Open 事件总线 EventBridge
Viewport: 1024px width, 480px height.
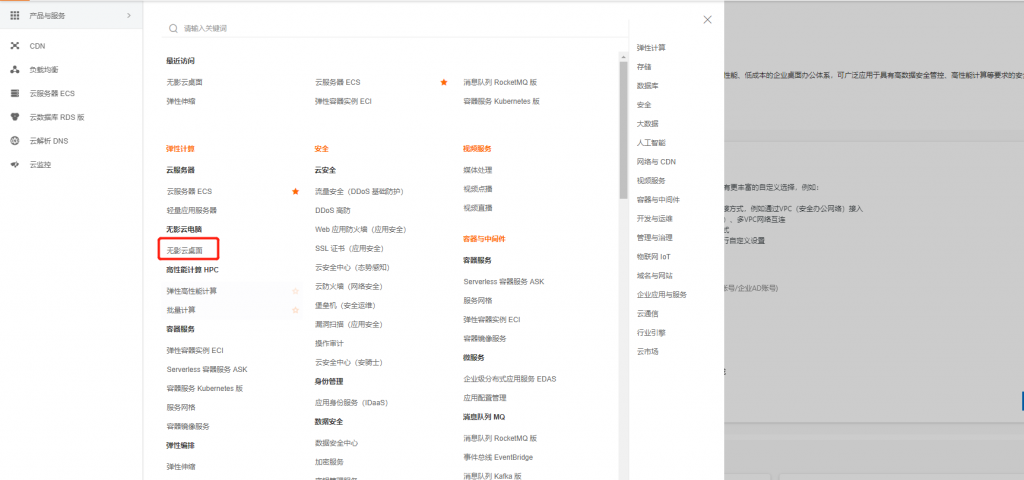(498, 457)
